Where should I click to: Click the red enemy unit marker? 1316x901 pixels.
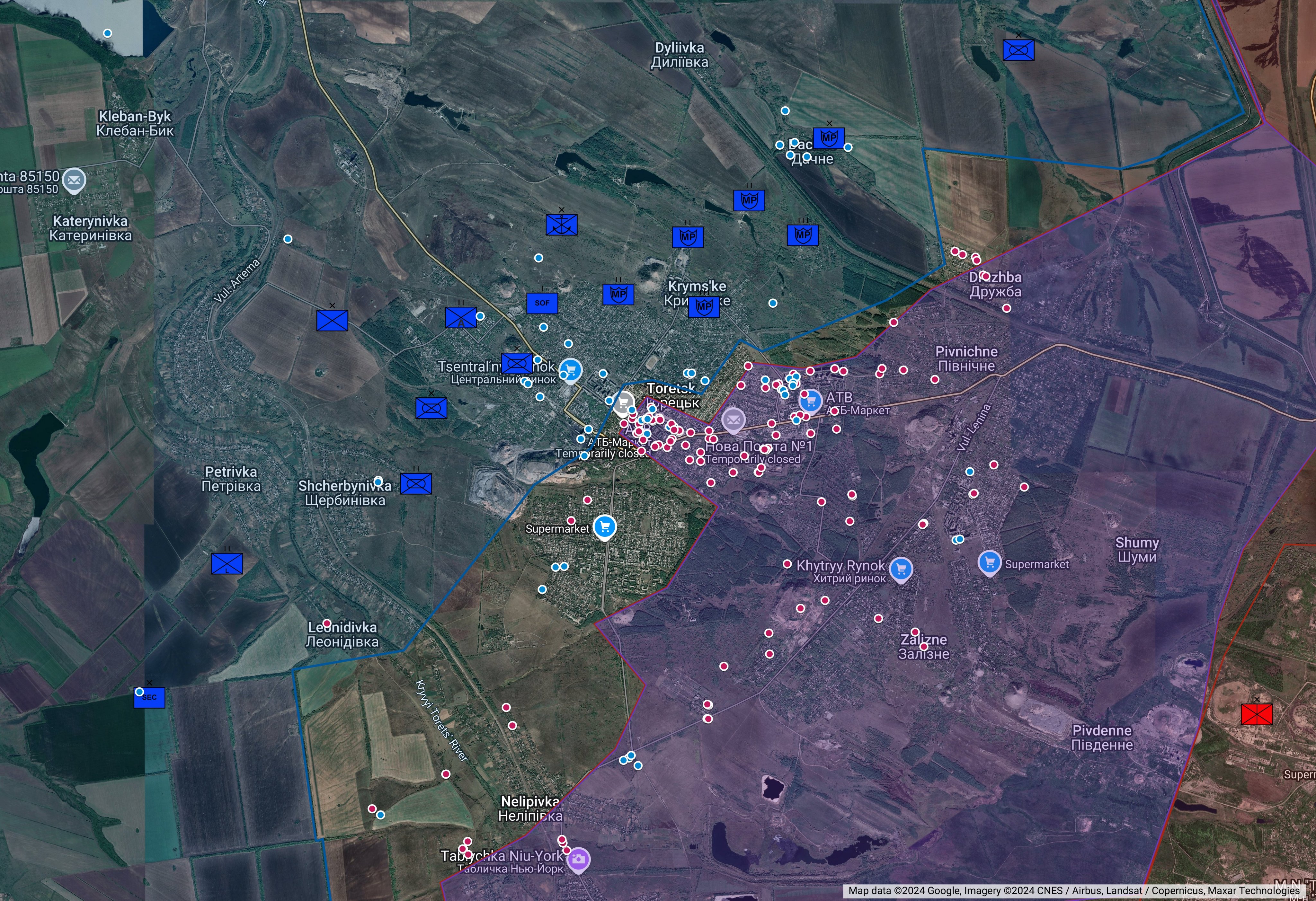click(1257, 714)
